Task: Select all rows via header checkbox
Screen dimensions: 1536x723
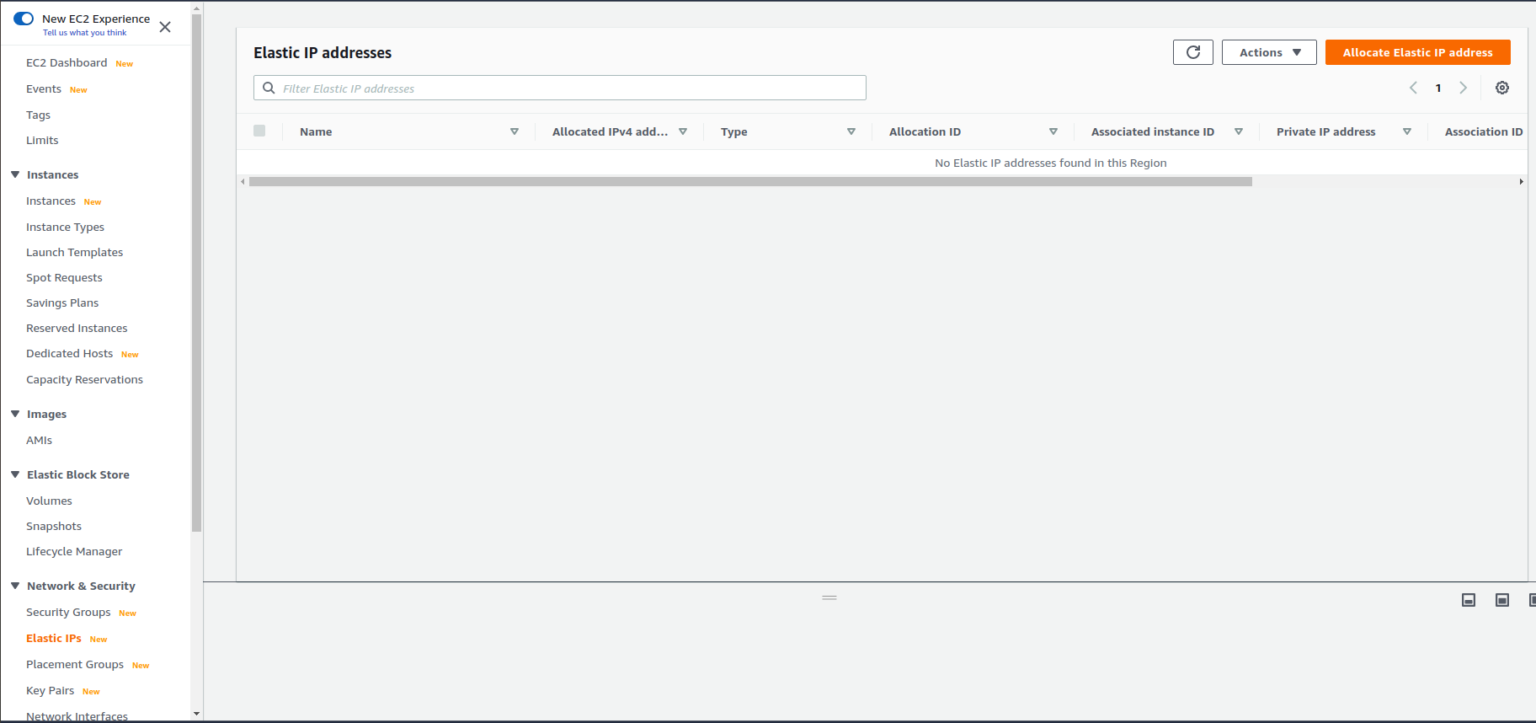Action: click(x=259, y=130)
